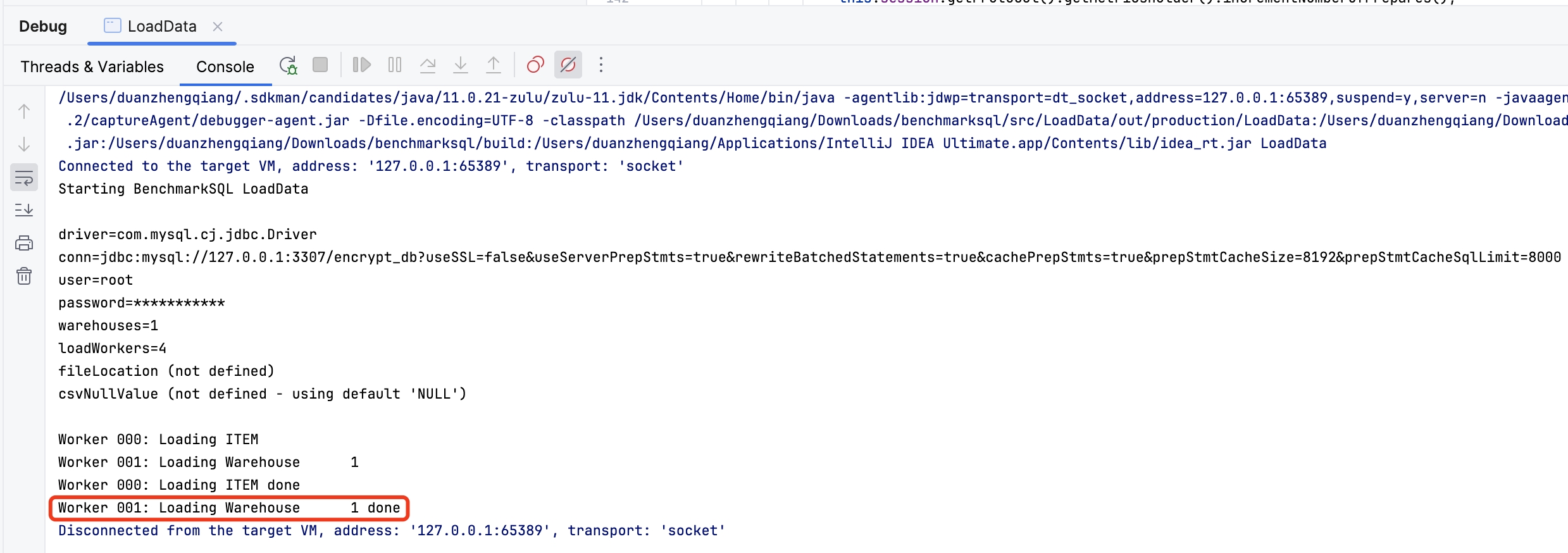This screenshot has width=1568, height=553.
Task: Click the Resume Program icon
Action: [x=361, y=65]
